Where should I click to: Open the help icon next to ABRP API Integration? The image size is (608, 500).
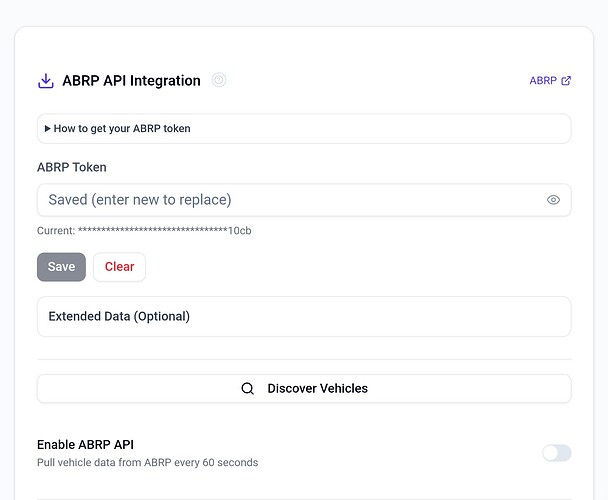point(219,80)
